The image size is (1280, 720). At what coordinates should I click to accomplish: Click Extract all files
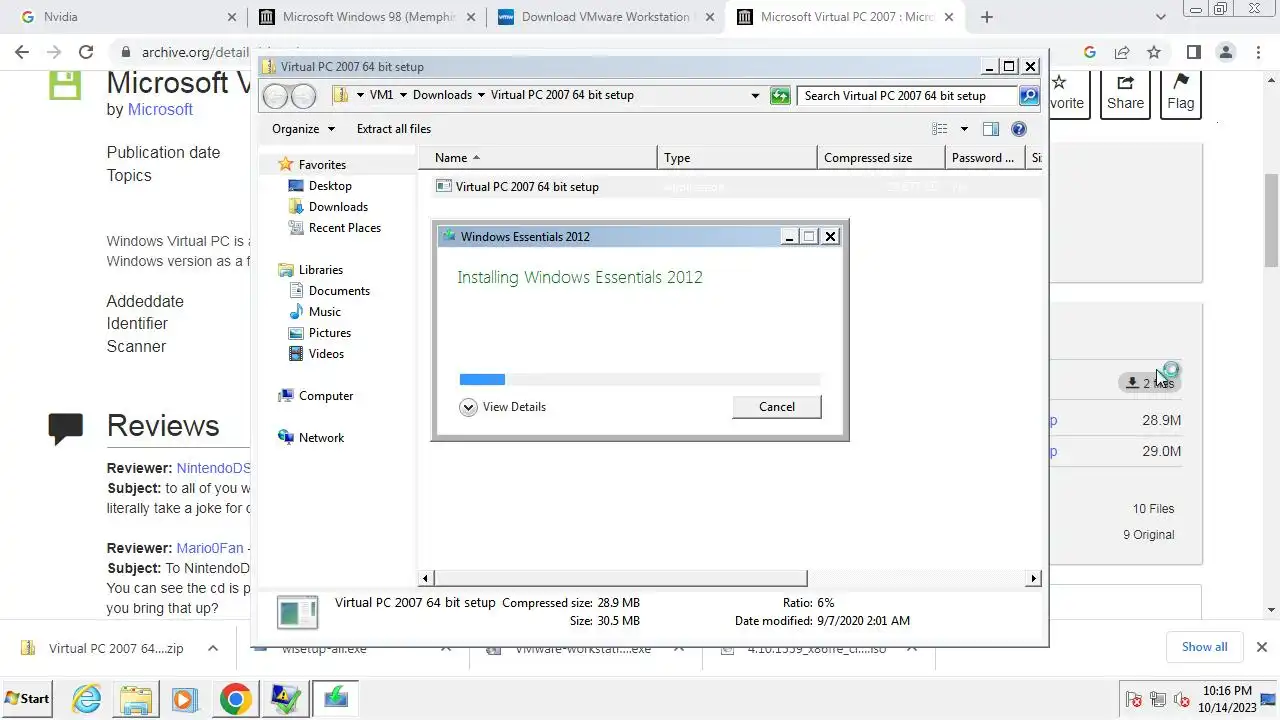click(x=394, y=129)
